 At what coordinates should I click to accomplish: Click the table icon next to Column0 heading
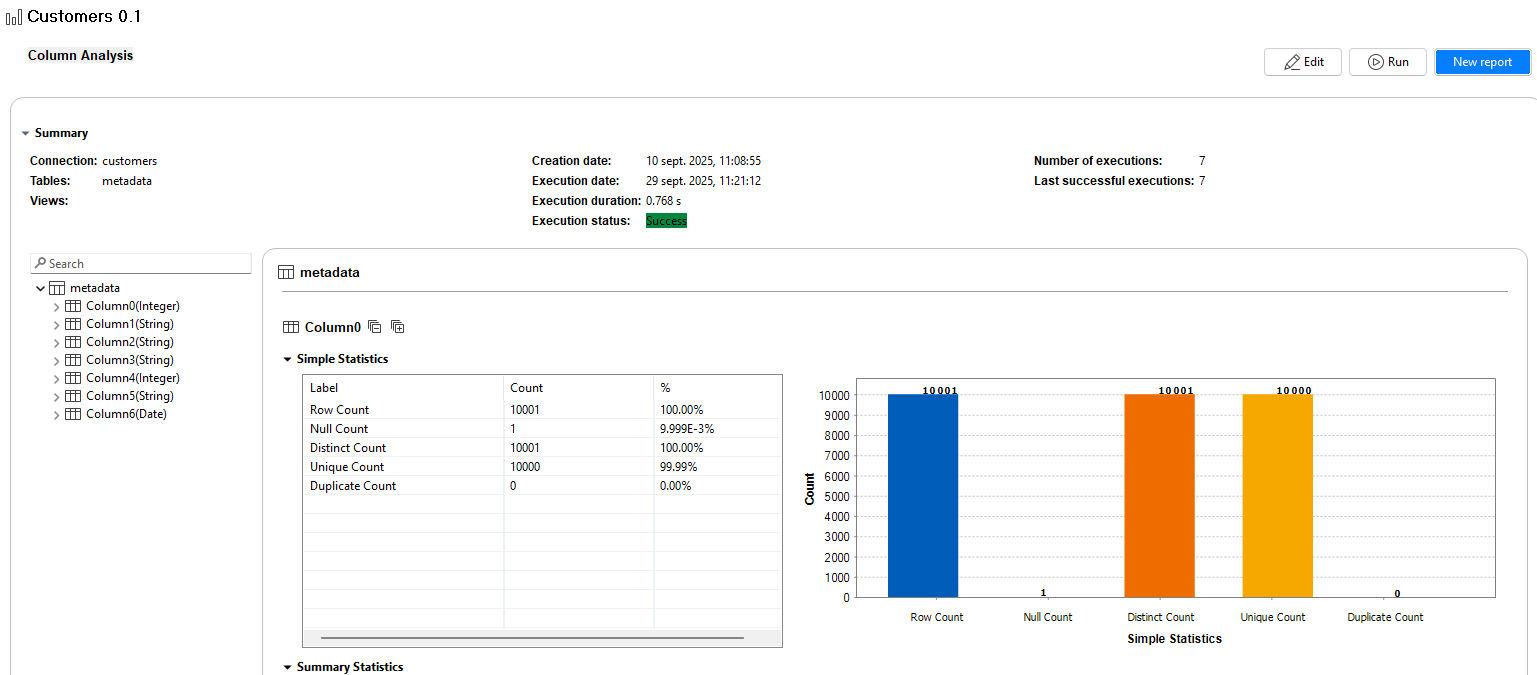(290, 327)
